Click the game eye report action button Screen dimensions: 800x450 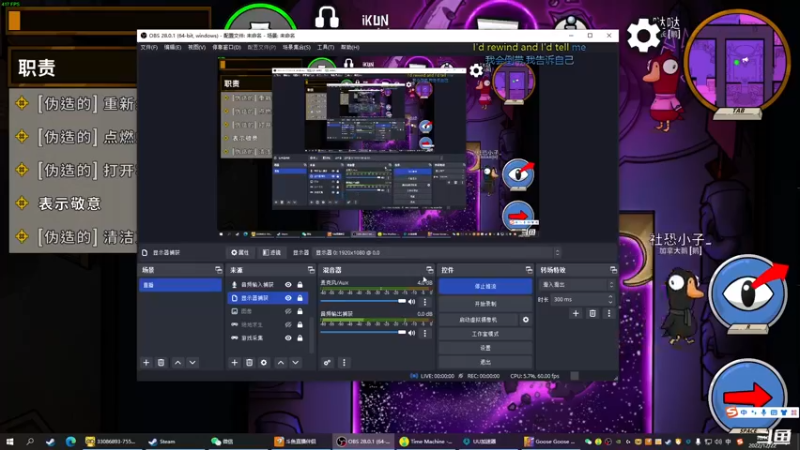[x=748, y=292]
